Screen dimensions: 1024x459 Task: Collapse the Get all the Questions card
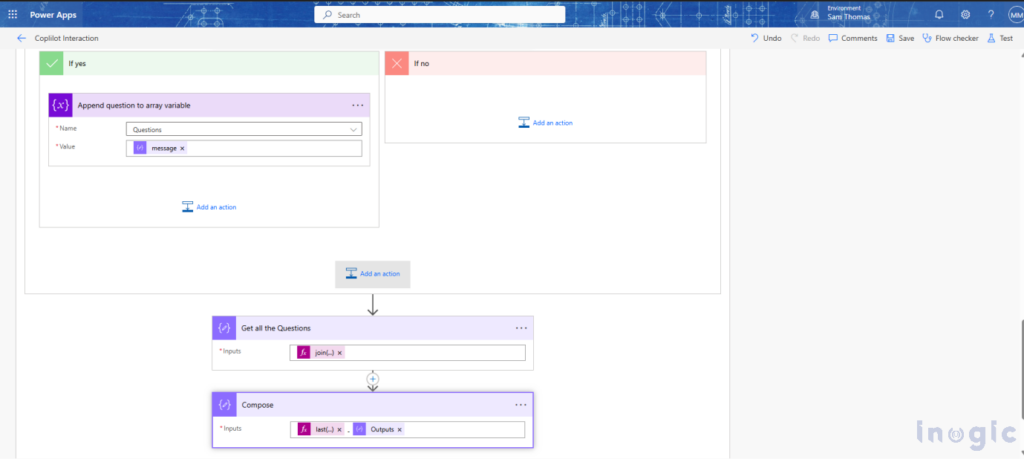[372, 328]
